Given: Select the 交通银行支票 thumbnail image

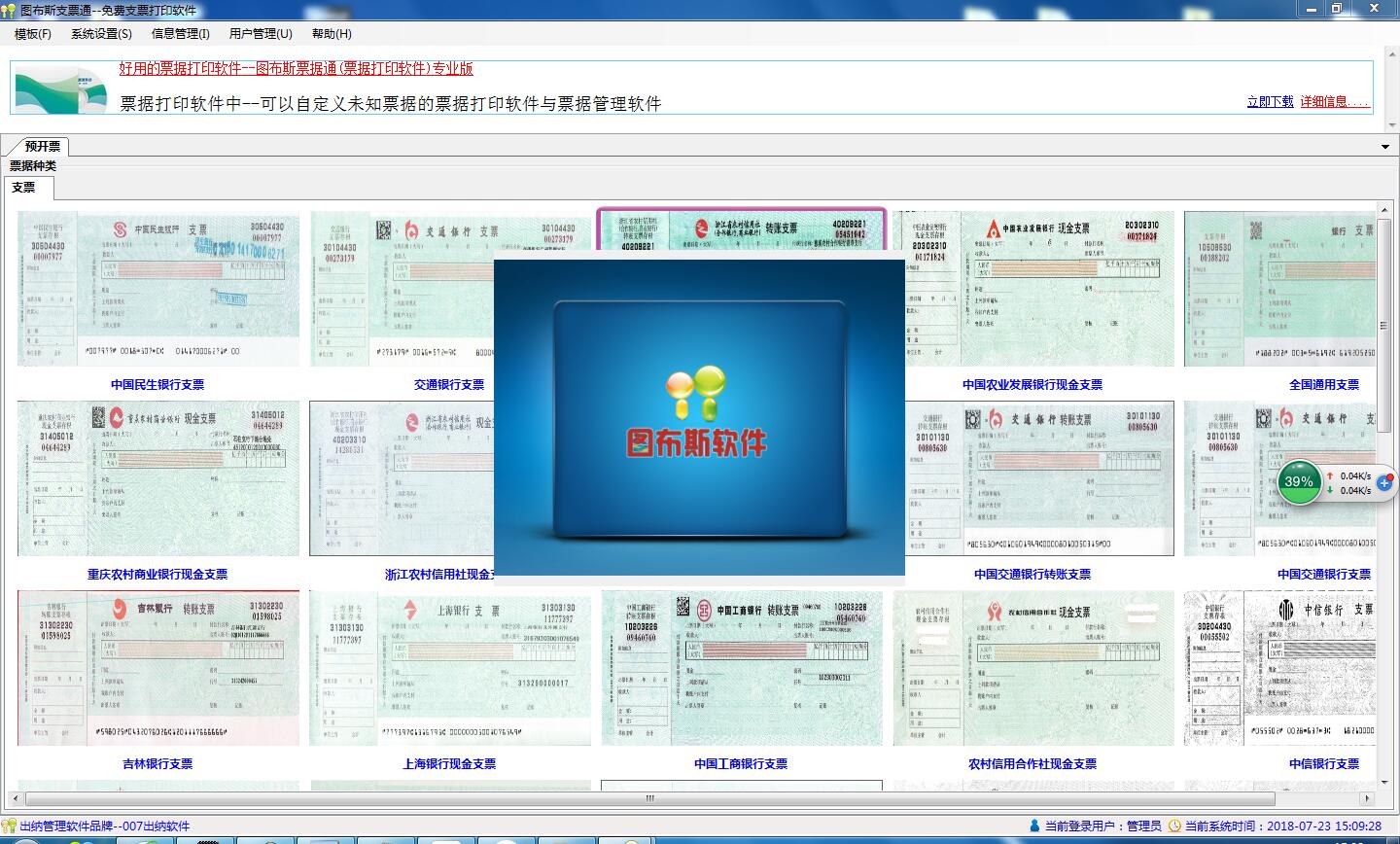Looking at the screenshot, I should pyautogui.click(x=402, y=289).
